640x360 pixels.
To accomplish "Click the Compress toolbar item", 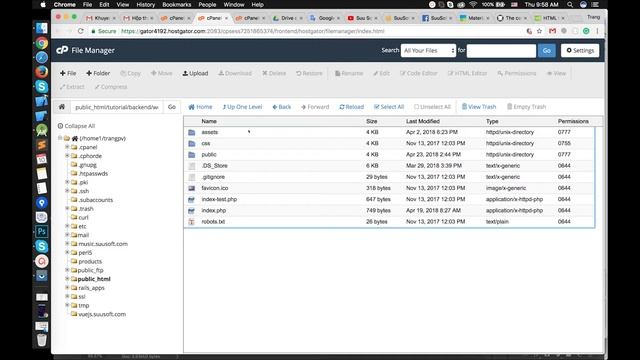I will (111, 87).
